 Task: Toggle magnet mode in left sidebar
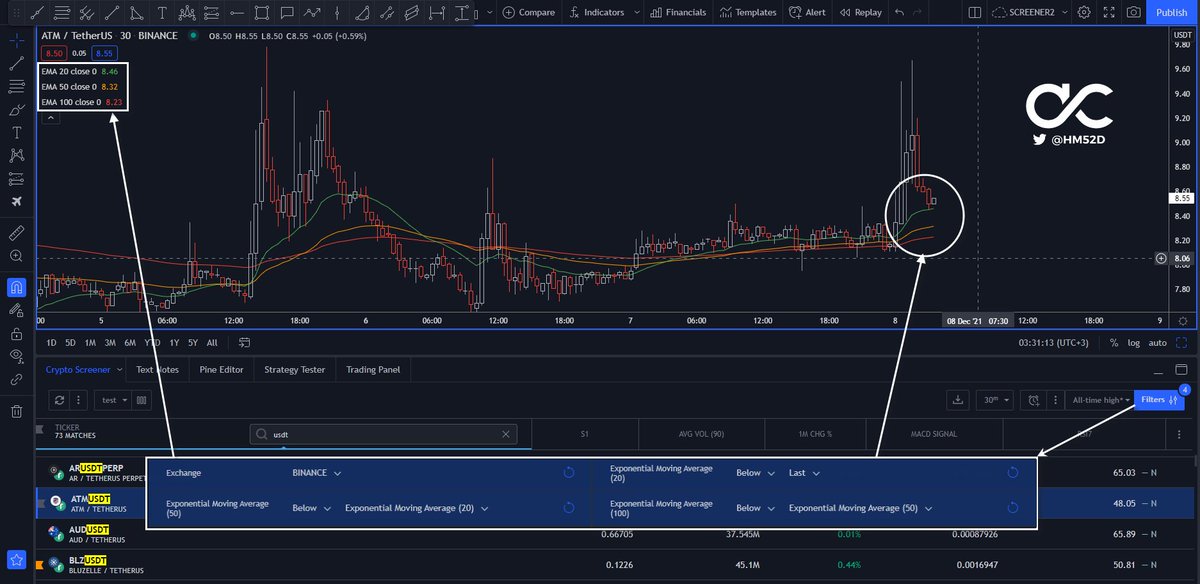(x=16, y=287)
